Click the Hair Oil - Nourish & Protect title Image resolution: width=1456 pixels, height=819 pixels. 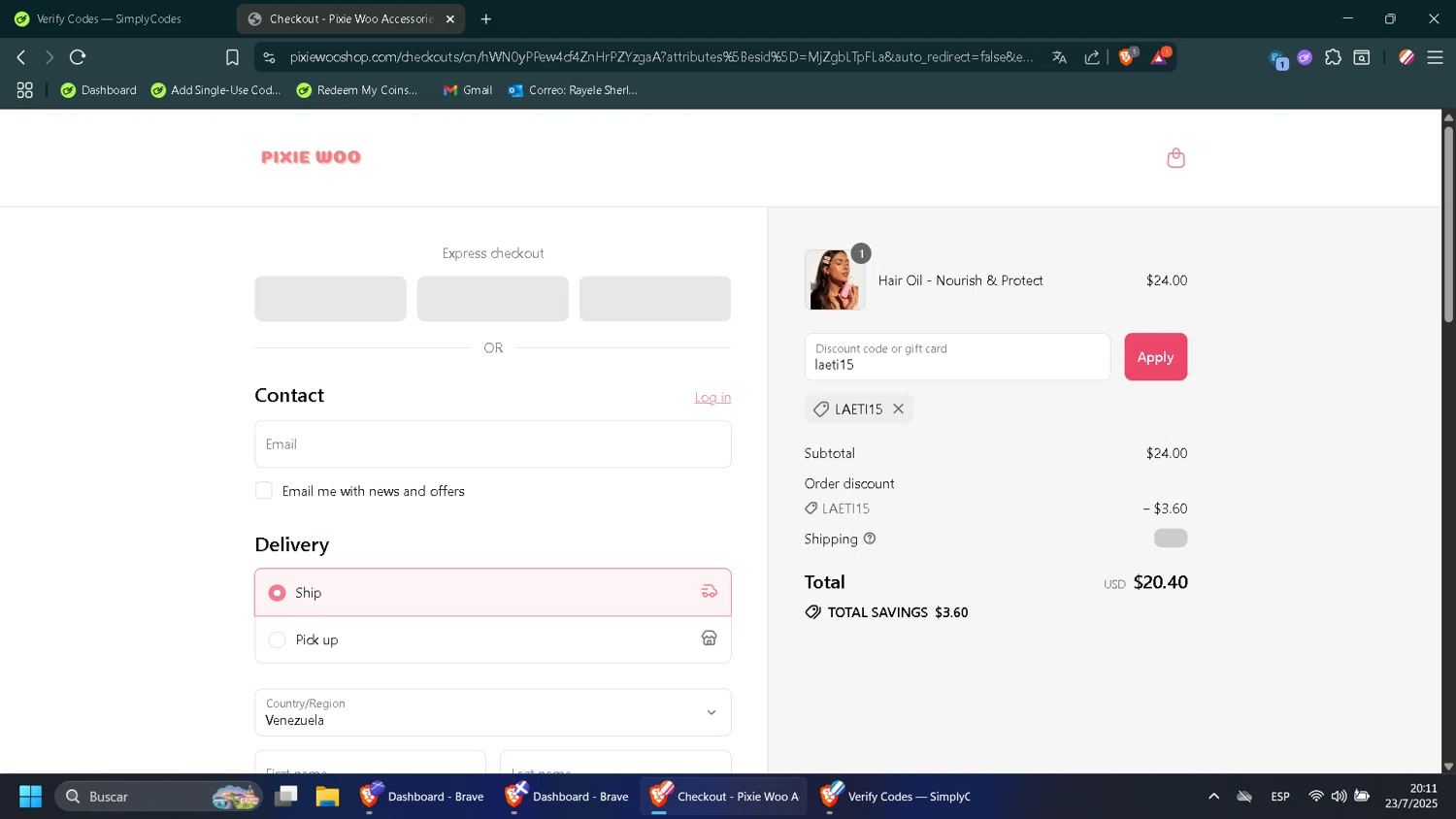(x=960, y=280)
